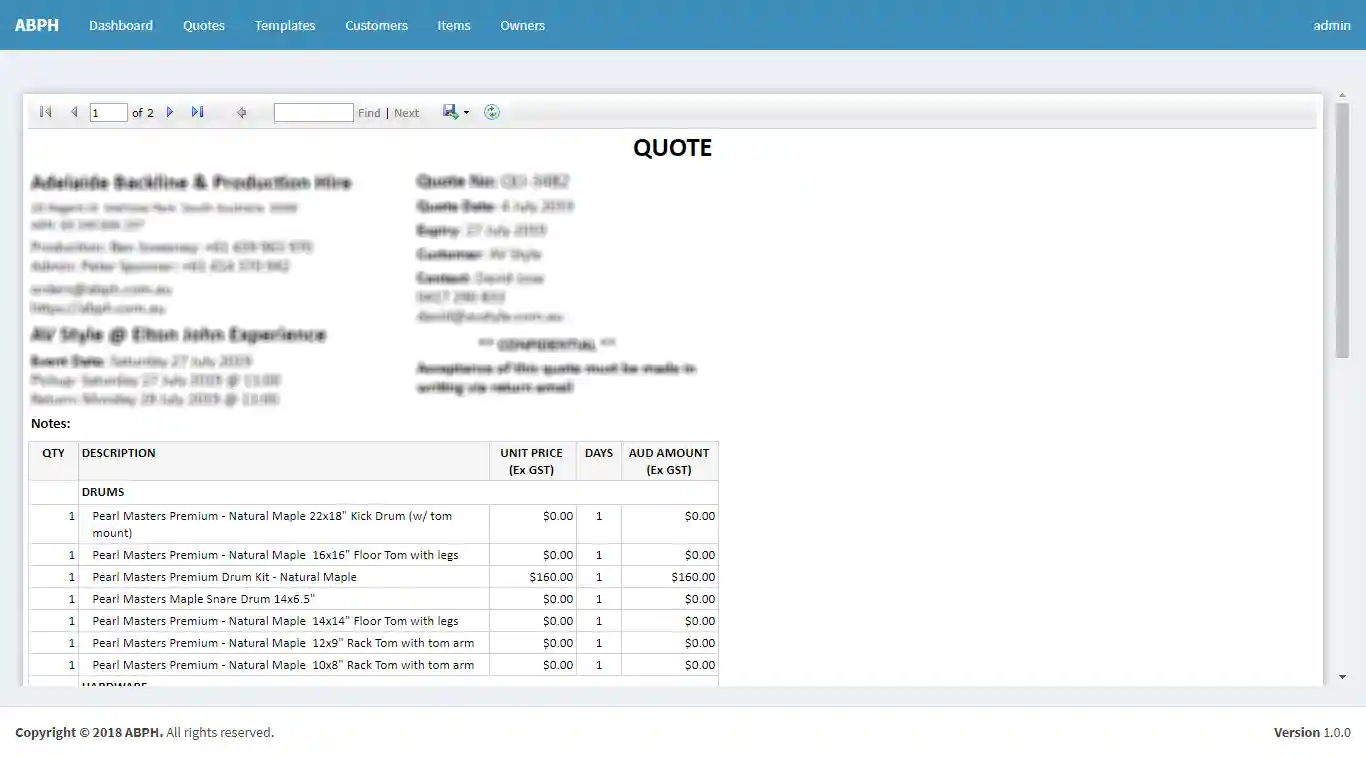Go to Customers section

coord(376,25)
